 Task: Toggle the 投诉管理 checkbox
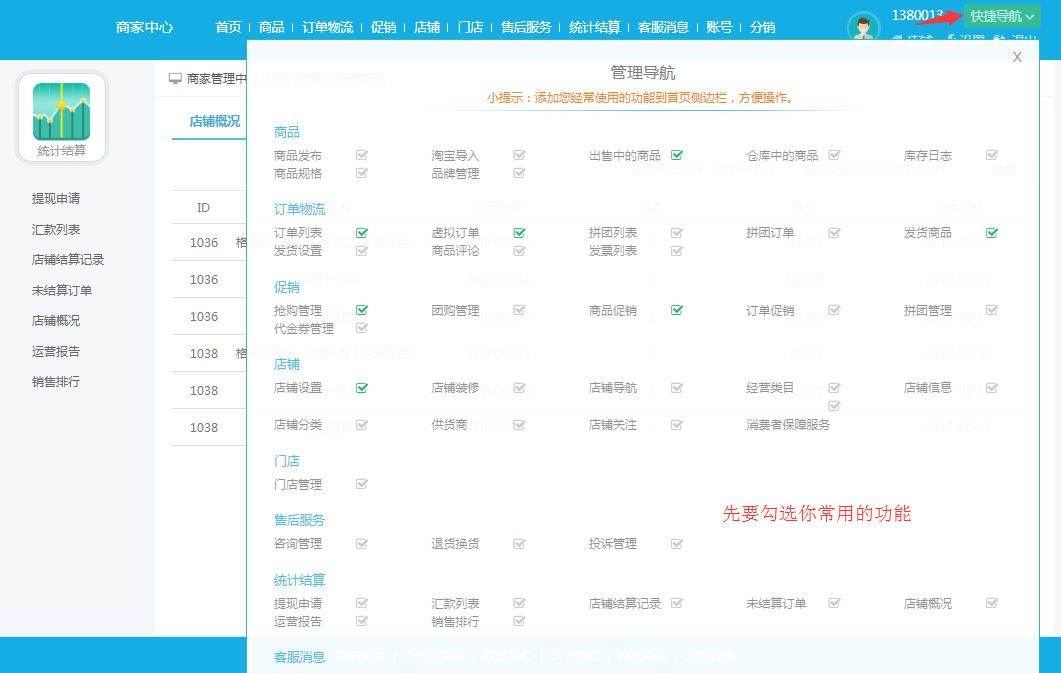[677, 544]
